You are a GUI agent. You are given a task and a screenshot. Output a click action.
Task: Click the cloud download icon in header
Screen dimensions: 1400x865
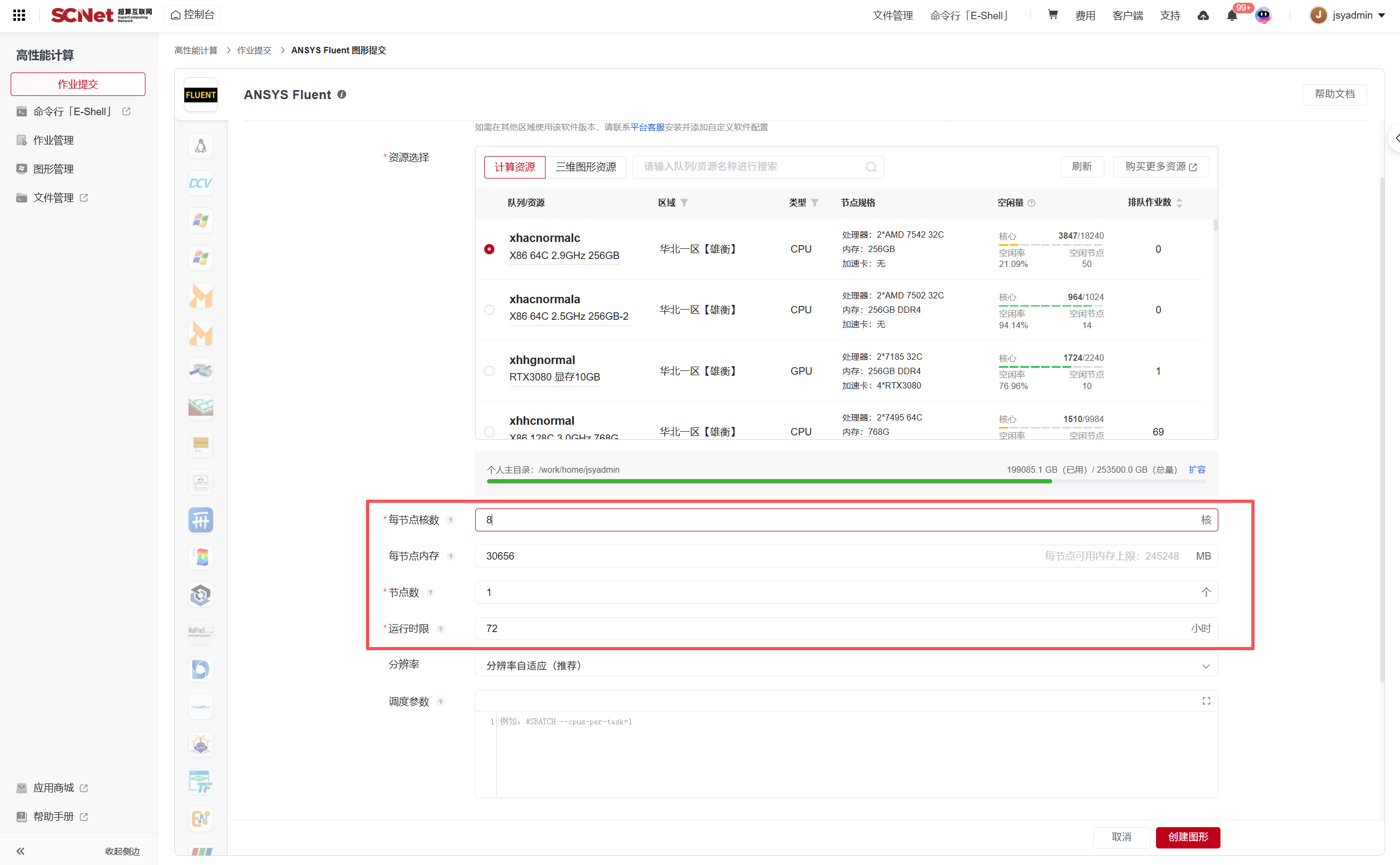tap(1203, 15)
